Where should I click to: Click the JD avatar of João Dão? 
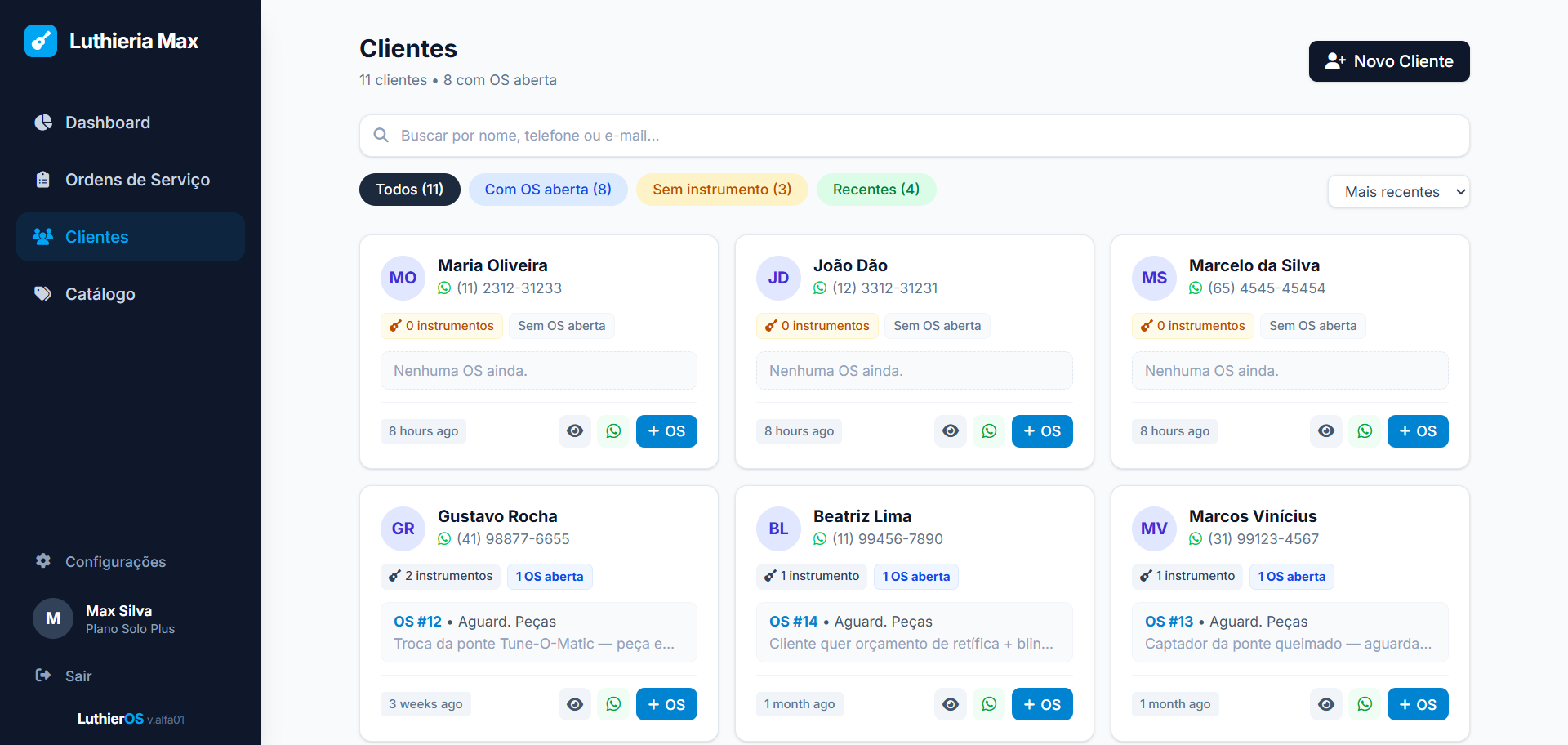pos(778,278)
